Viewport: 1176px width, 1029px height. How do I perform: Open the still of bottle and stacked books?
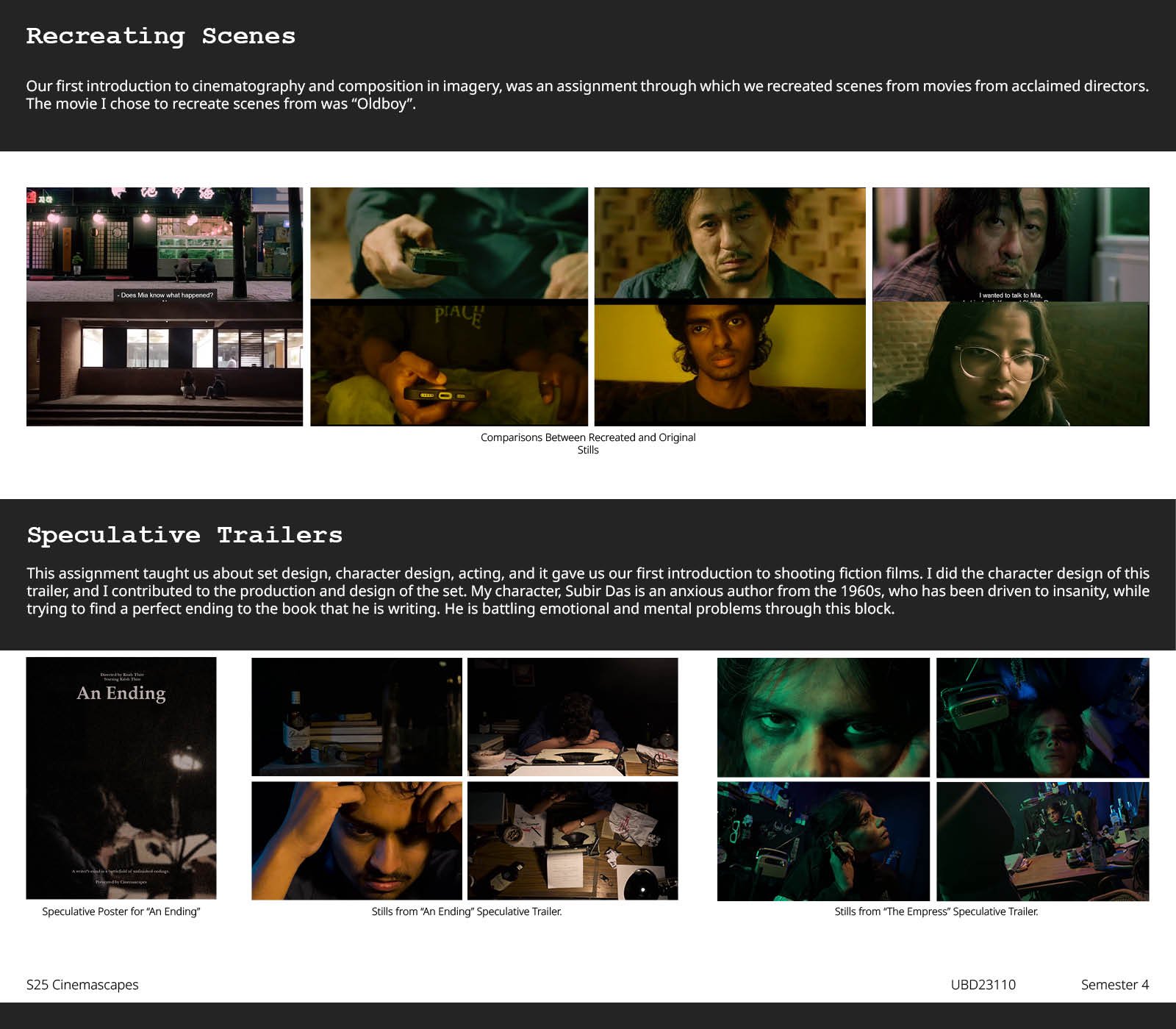point(356,717)
